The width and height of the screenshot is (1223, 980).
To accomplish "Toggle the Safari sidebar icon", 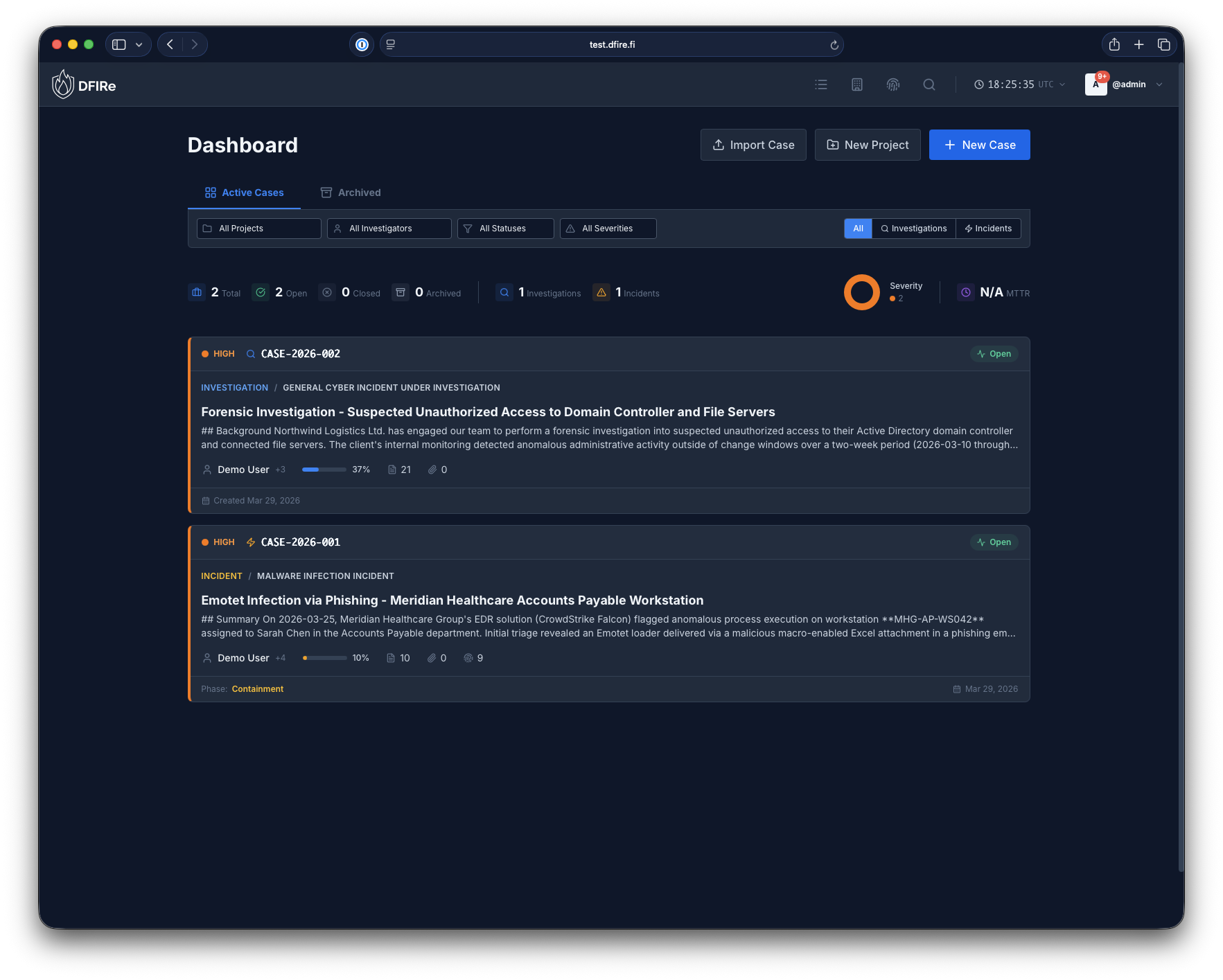I will pyautogui.click(x=119, y=44).
